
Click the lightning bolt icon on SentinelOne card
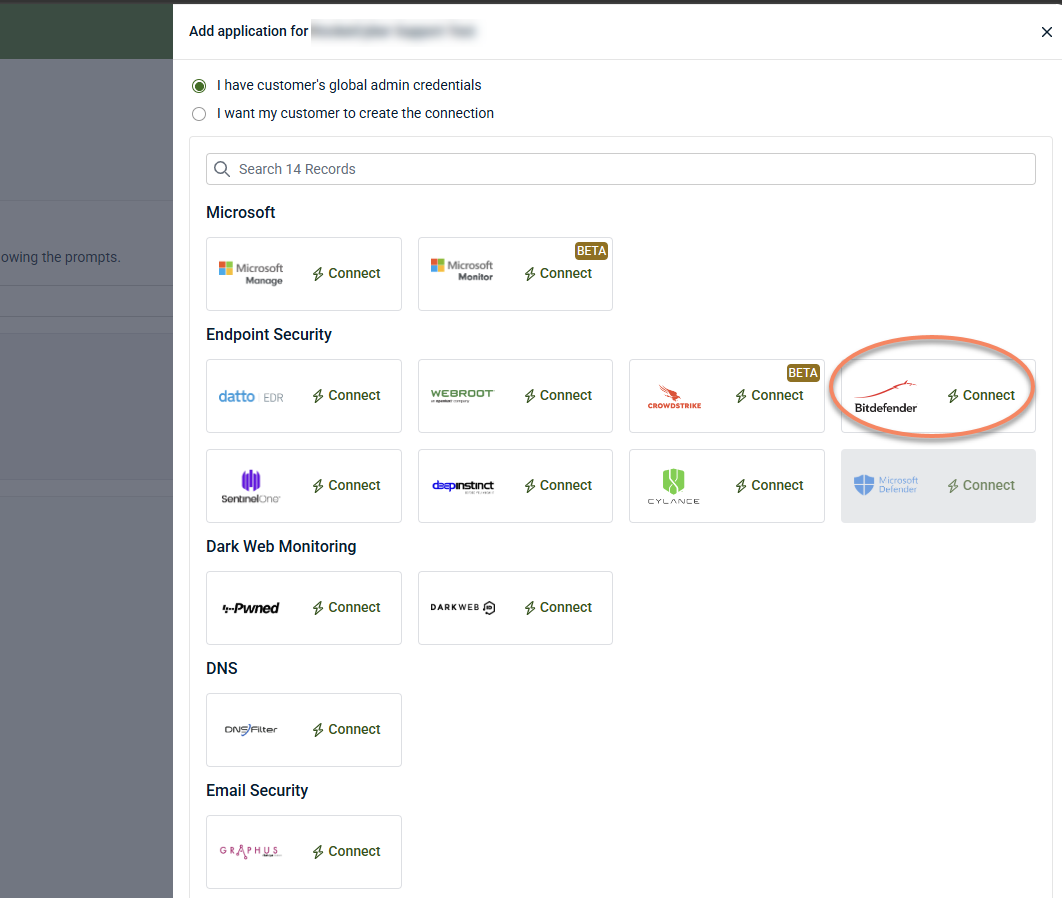318,486
